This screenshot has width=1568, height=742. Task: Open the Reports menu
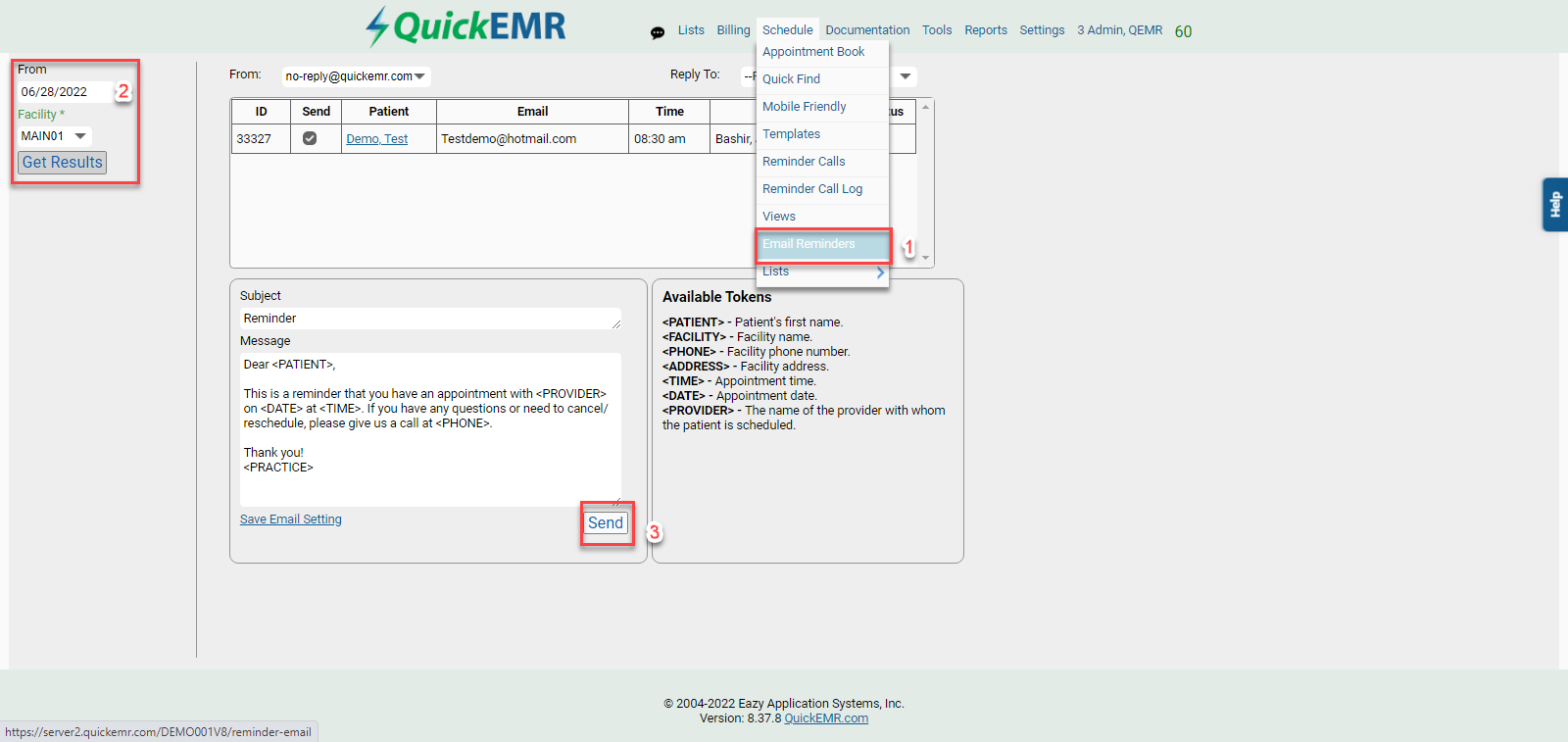click(986, 30)
